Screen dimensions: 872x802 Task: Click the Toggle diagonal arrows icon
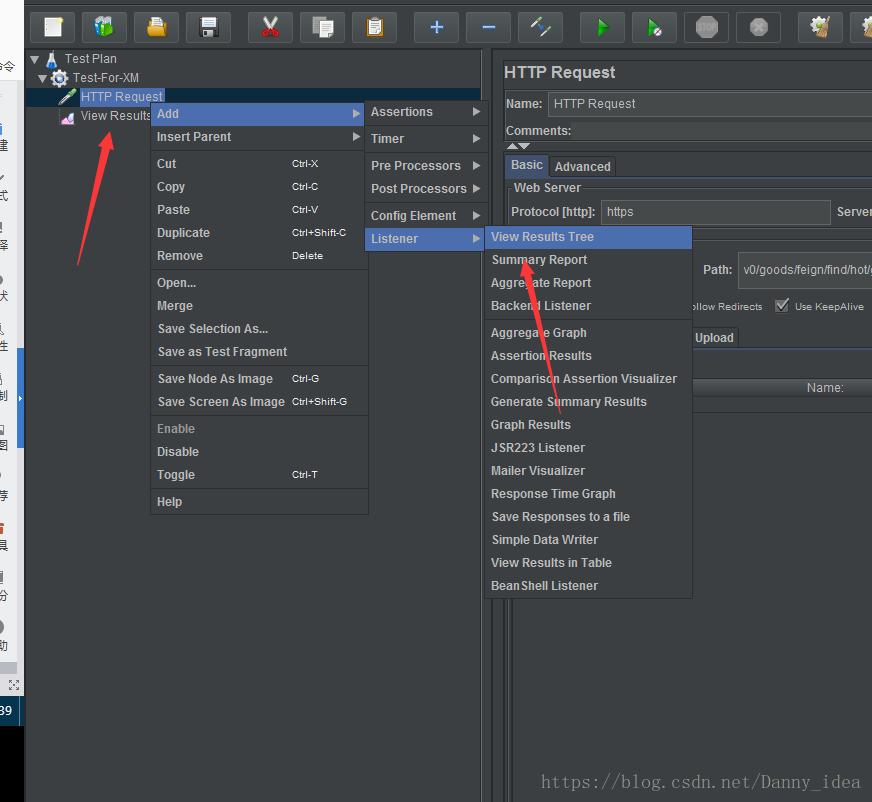point(541,27)
